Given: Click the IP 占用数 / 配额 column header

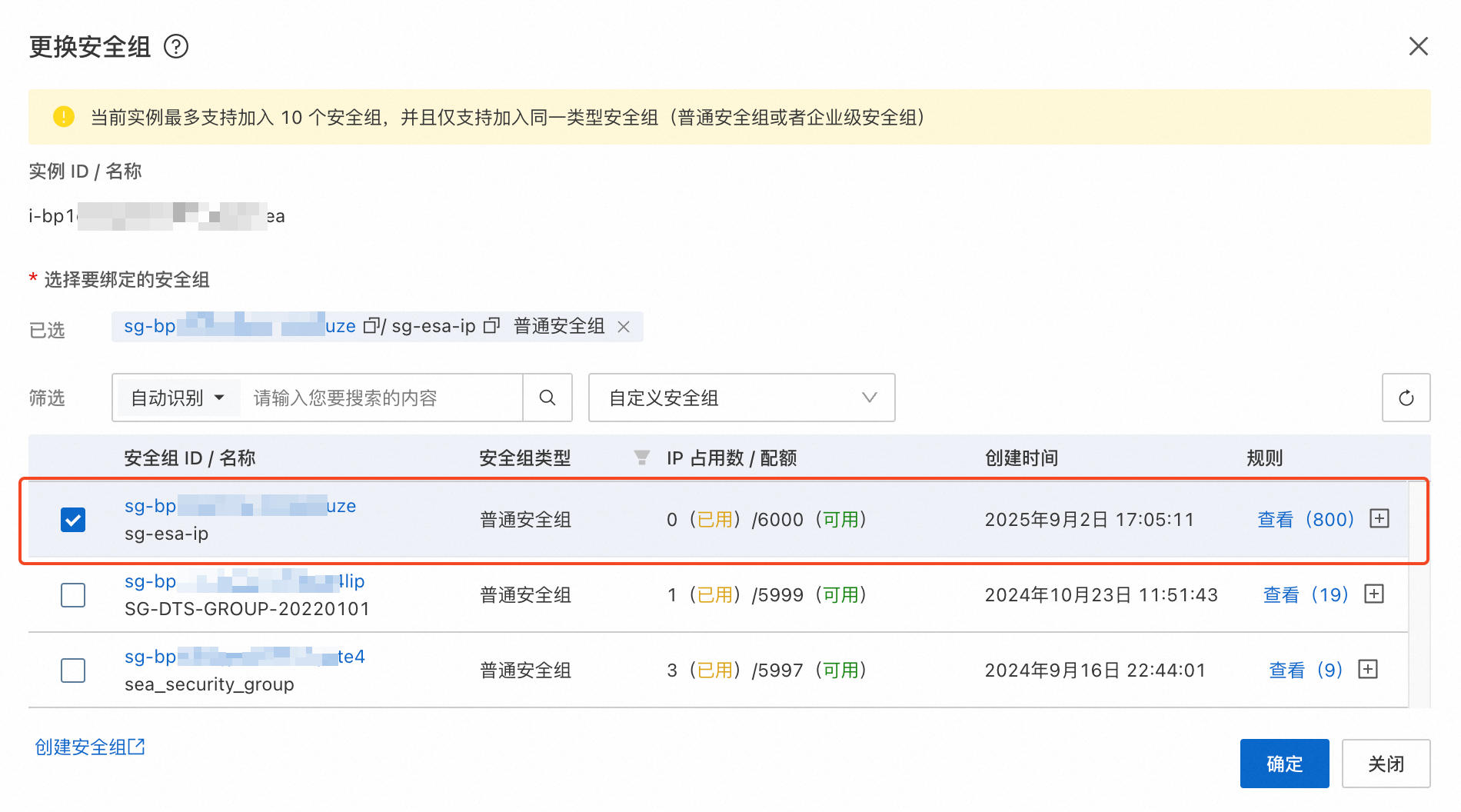Looking at the screenshot, I should pyautogui.click(x=732, y=458).
